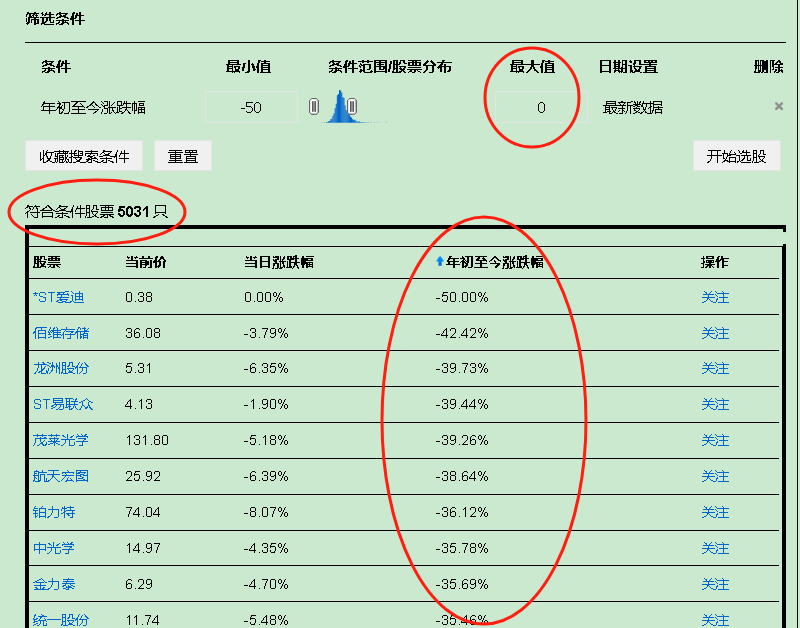Click the current price 131.80
800x628 pixels.
click(x=147, y=440)
